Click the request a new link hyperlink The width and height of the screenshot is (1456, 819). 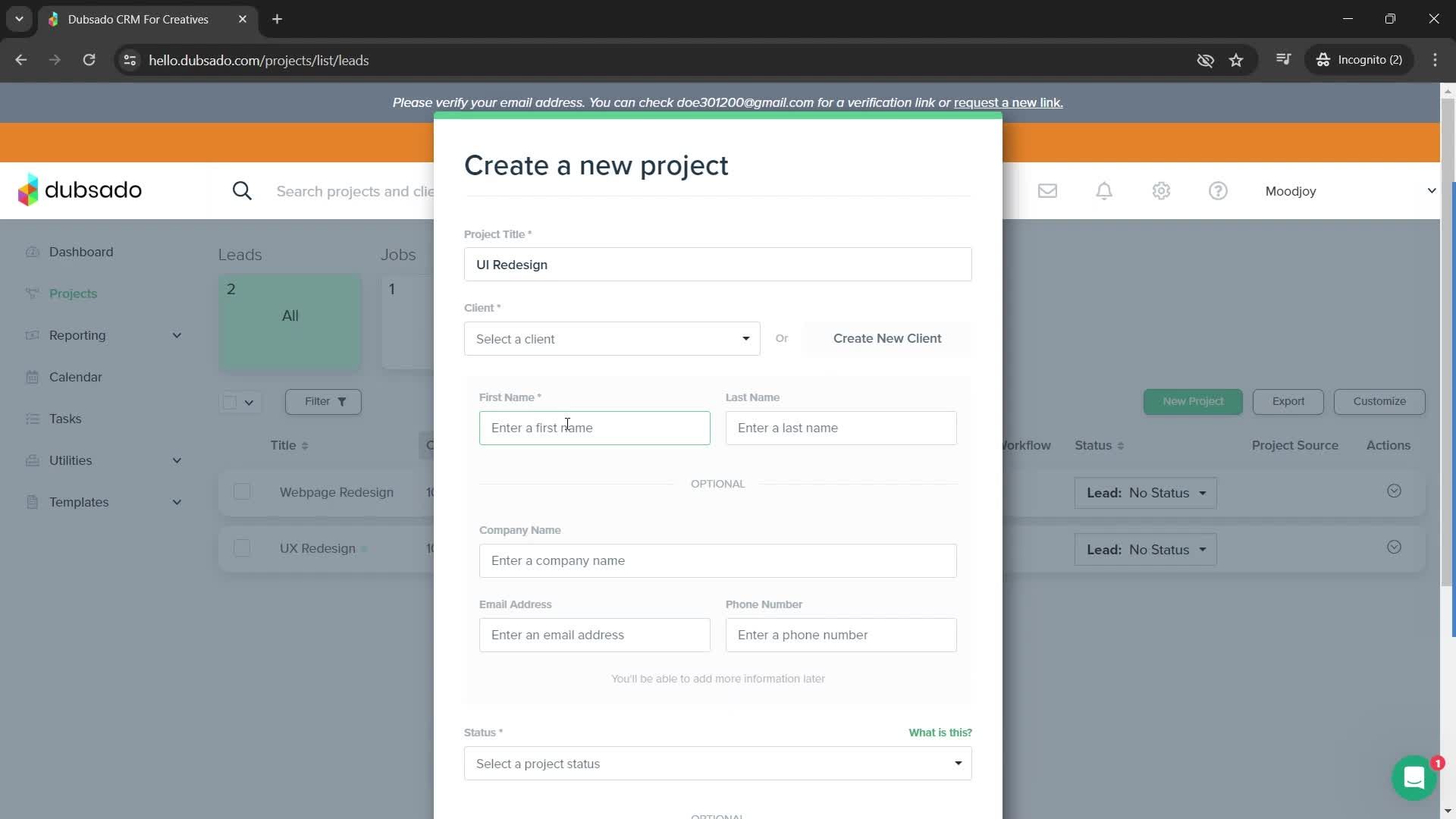click(x=1008, y=102)
